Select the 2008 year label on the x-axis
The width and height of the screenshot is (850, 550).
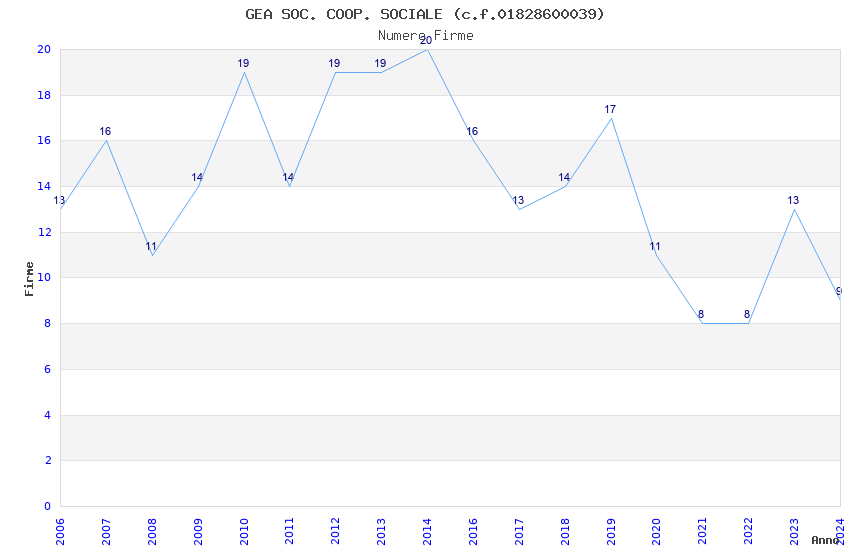(152, 532)
